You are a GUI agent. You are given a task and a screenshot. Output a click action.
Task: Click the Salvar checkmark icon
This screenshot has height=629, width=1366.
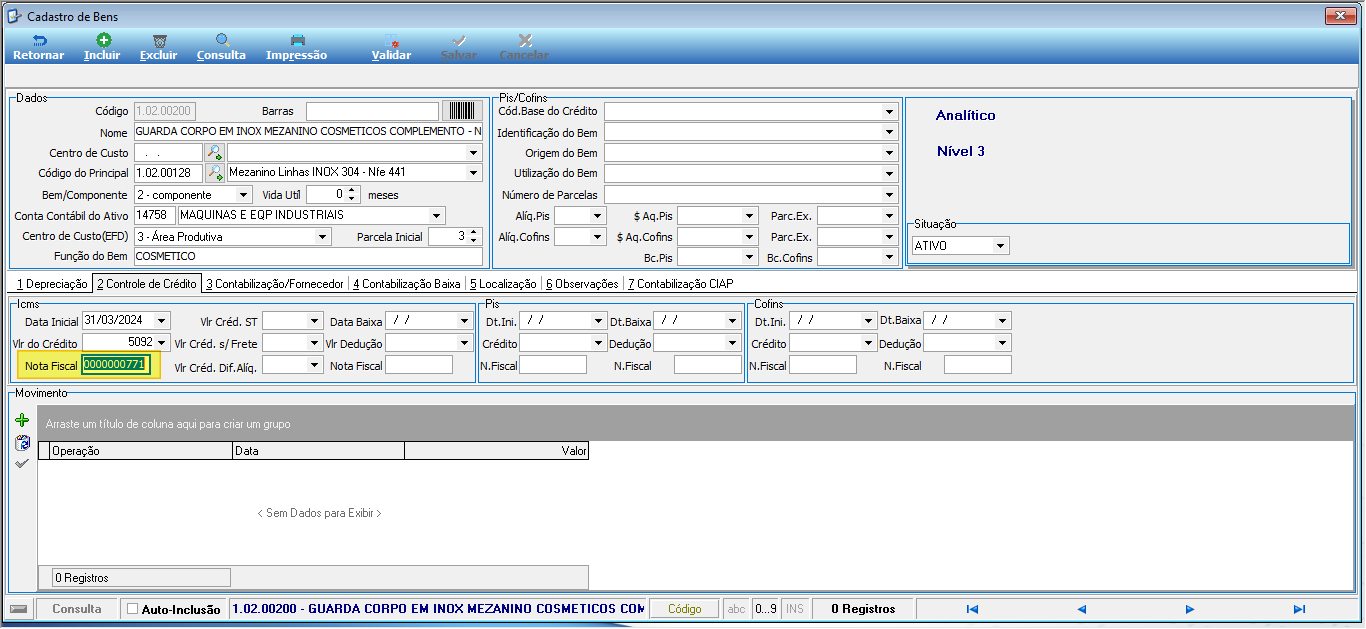pyautogui.click(x=459, y=41)
